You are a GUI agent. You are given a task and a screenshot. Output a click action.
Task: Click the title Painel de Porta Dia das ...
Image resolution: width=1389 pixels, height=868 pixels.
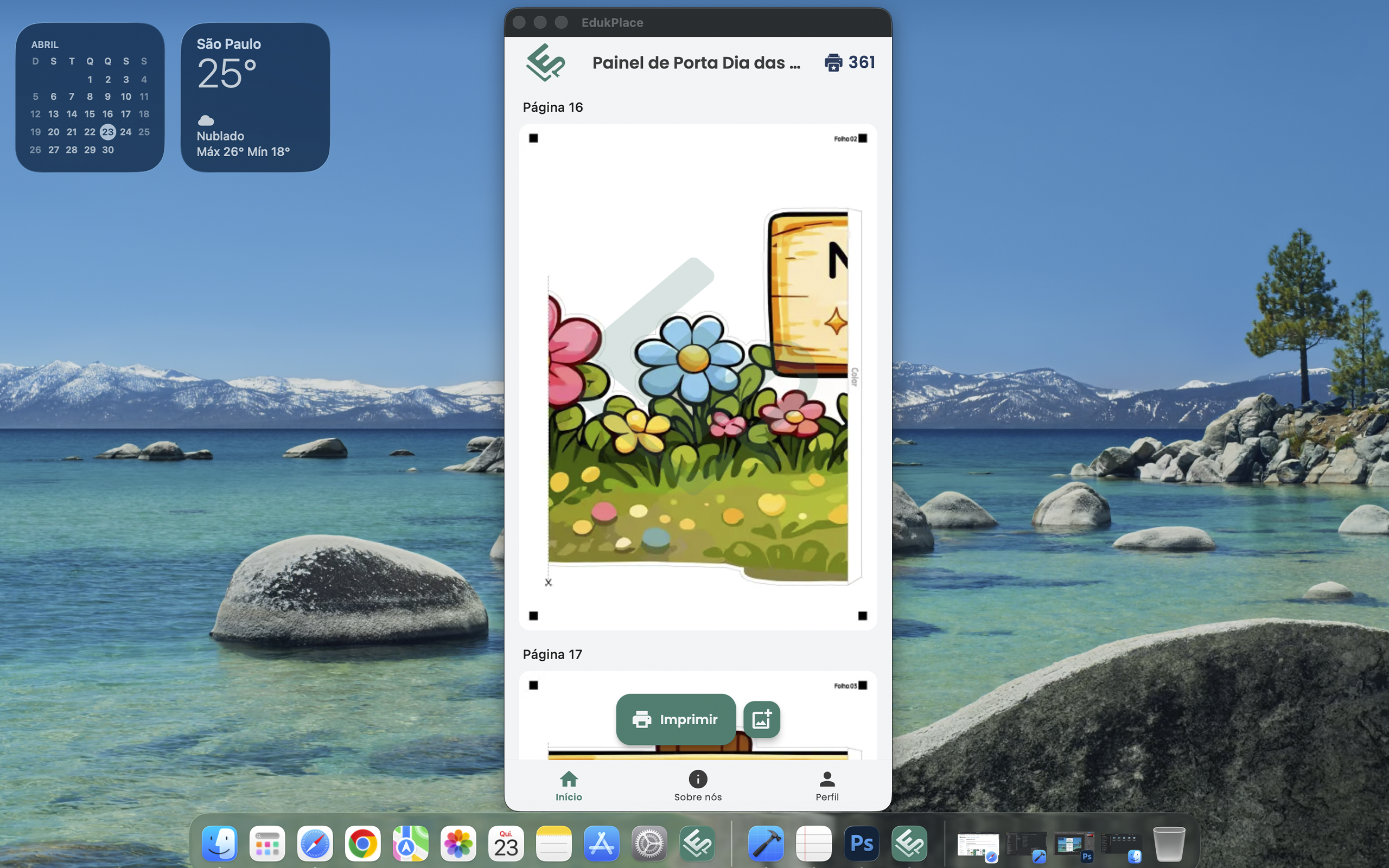pyautogui.click(x=696, y=62)
